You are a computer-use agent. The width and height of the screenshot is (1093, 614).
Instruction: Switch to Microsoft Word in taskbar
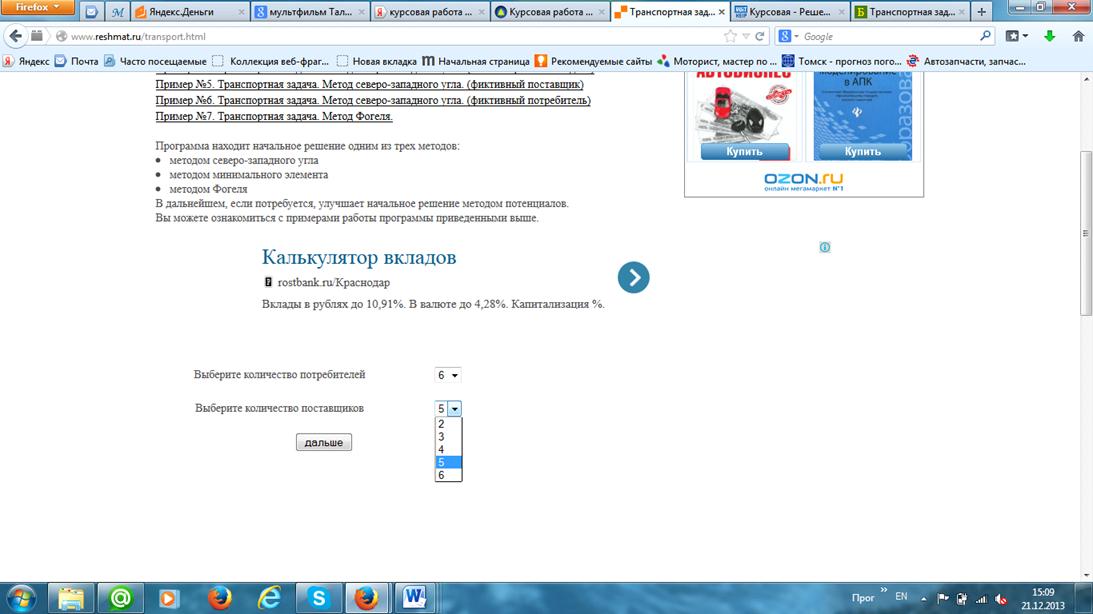415,598
